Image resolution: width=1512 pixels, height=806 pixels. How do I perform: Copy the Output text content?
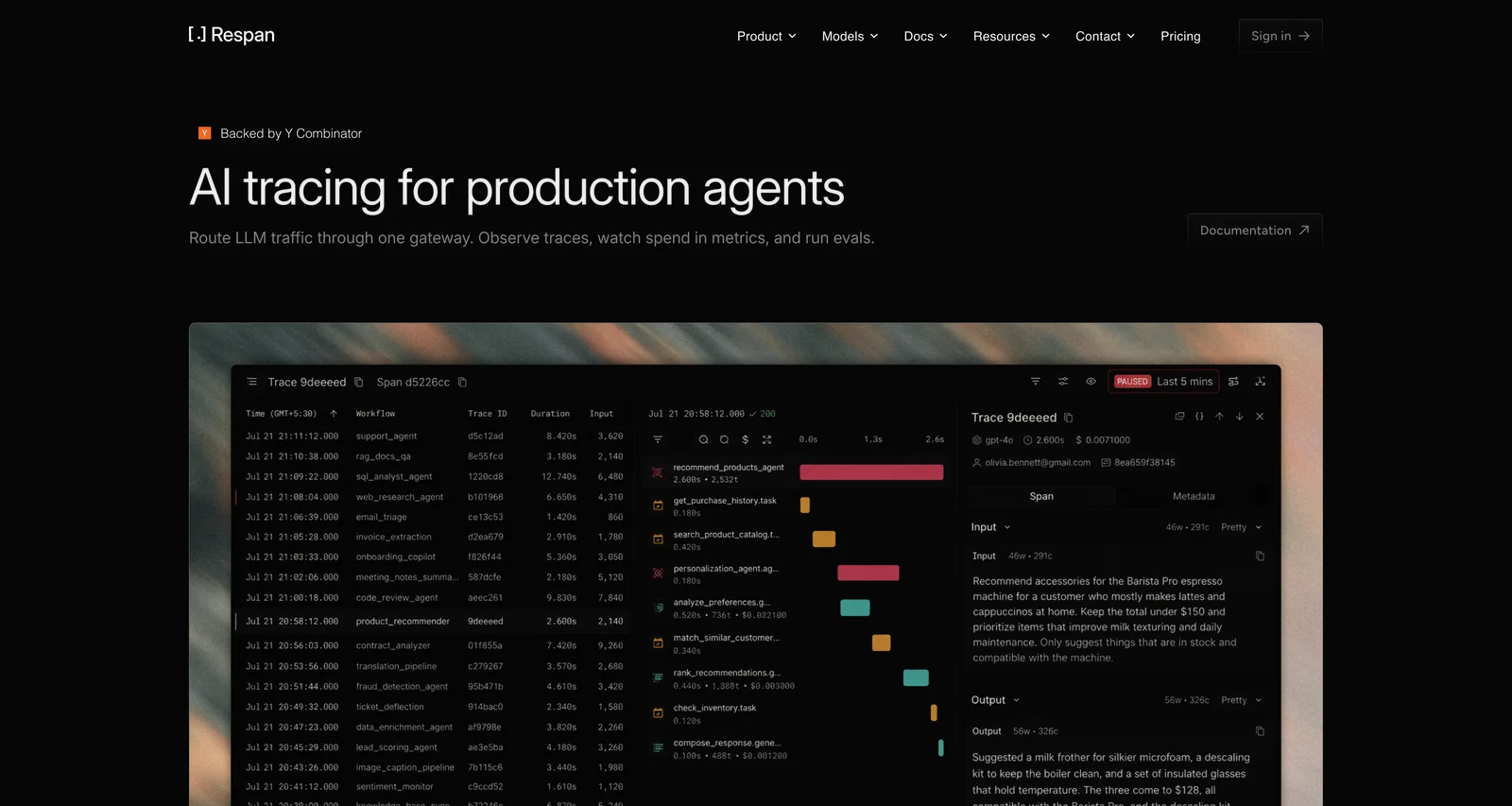(x=1260, y=730)
